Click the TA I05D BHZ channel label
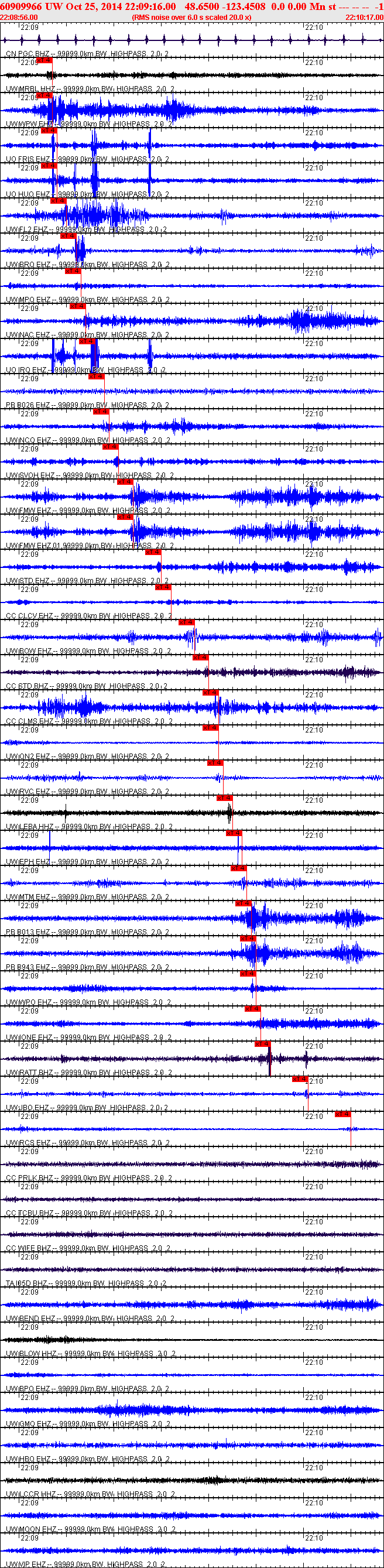Screen dimensions: 384x1568 (27, 1283)
